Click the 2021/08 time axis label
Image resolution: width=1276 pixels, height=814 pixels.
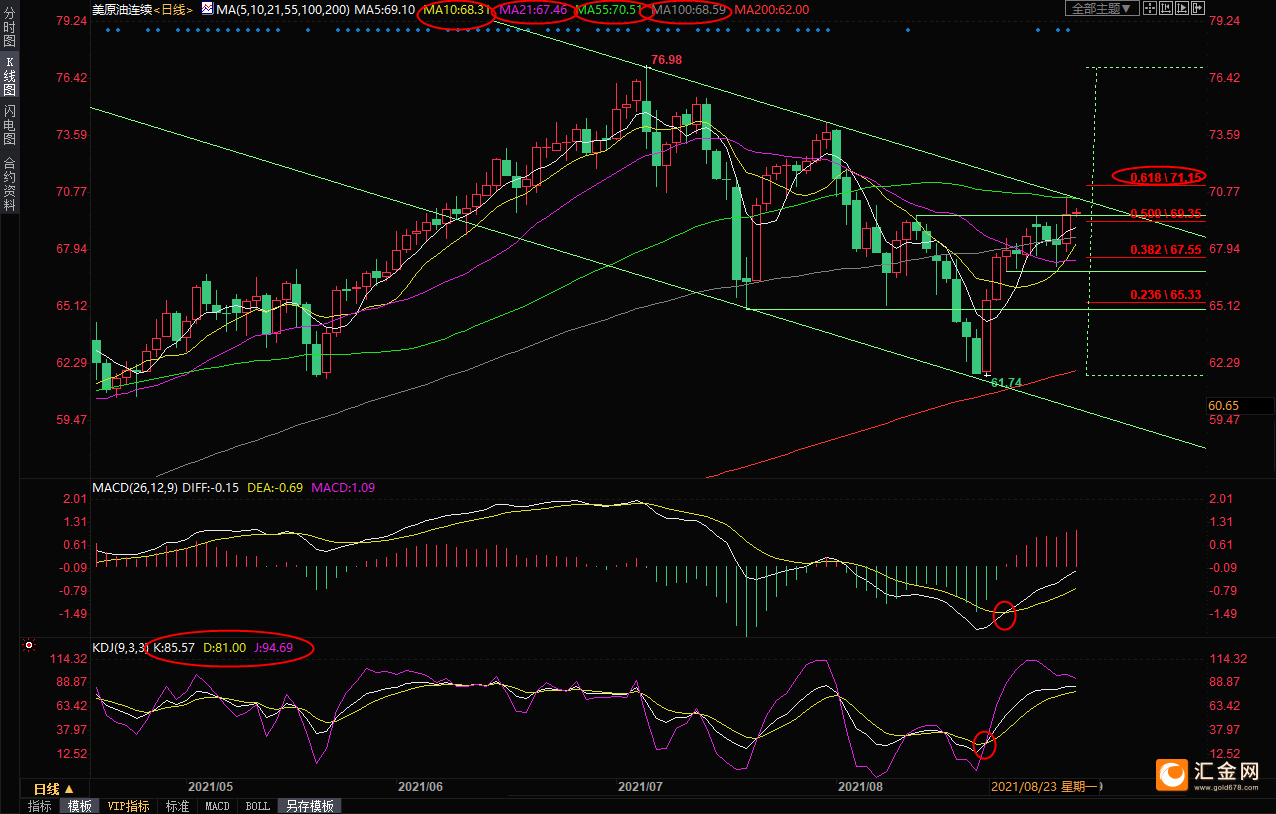click(x=861, y=787)
